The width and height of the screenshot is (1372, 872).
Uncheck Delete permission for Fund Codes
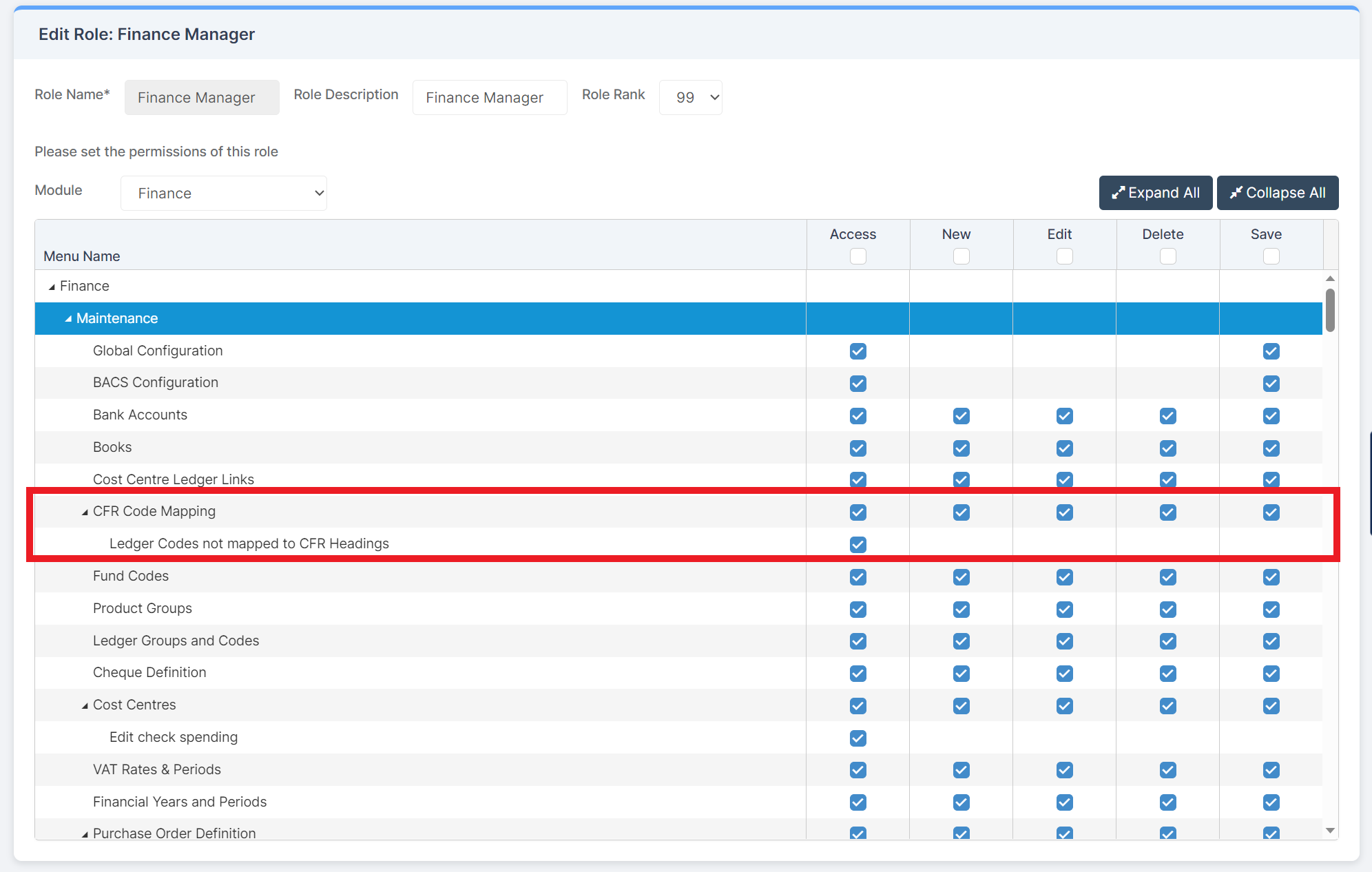pyautogui.click(x=1167, y=577)
